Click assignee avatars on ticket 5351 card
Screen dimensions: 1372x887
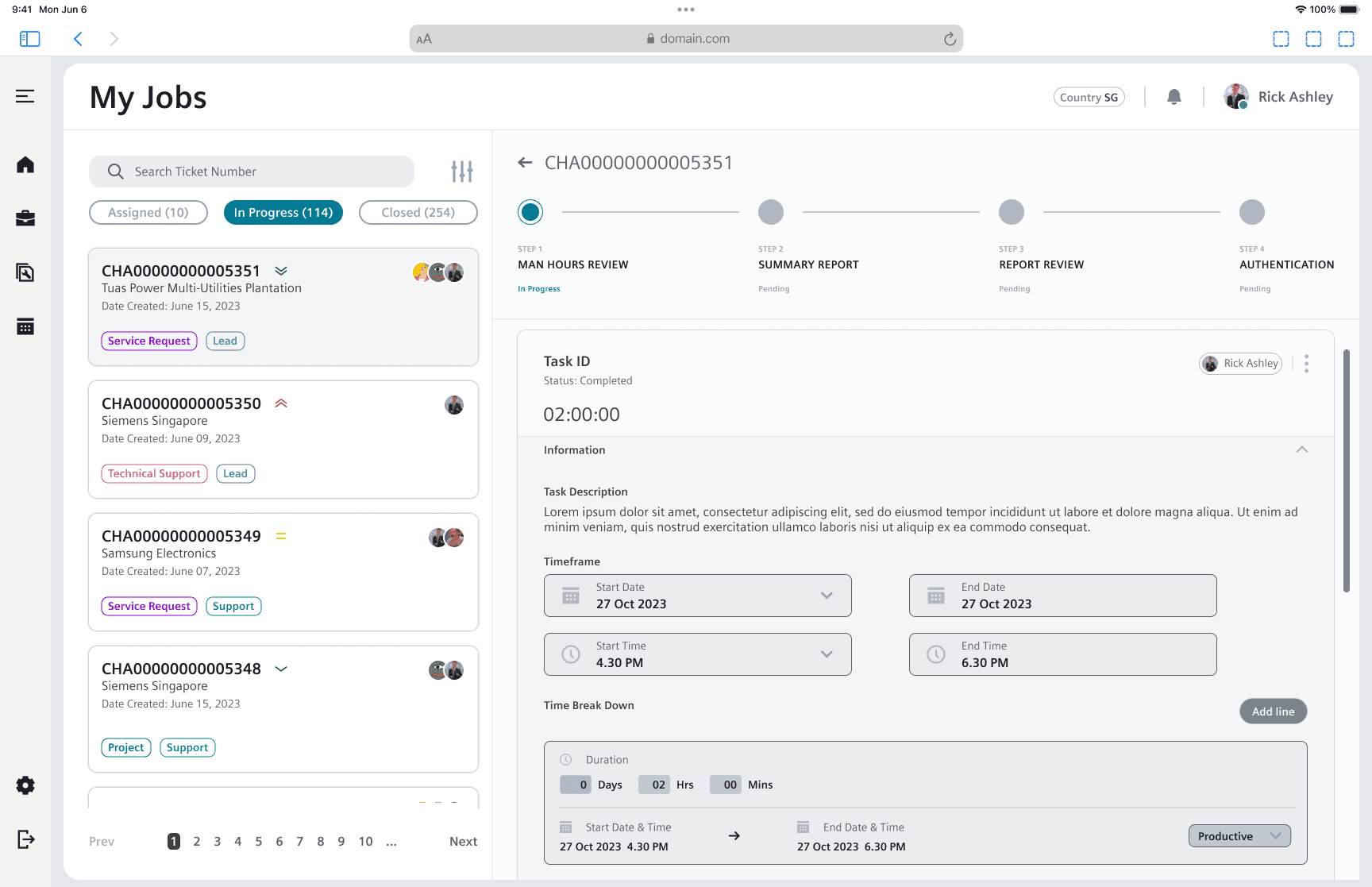click(x=438, y=272)
